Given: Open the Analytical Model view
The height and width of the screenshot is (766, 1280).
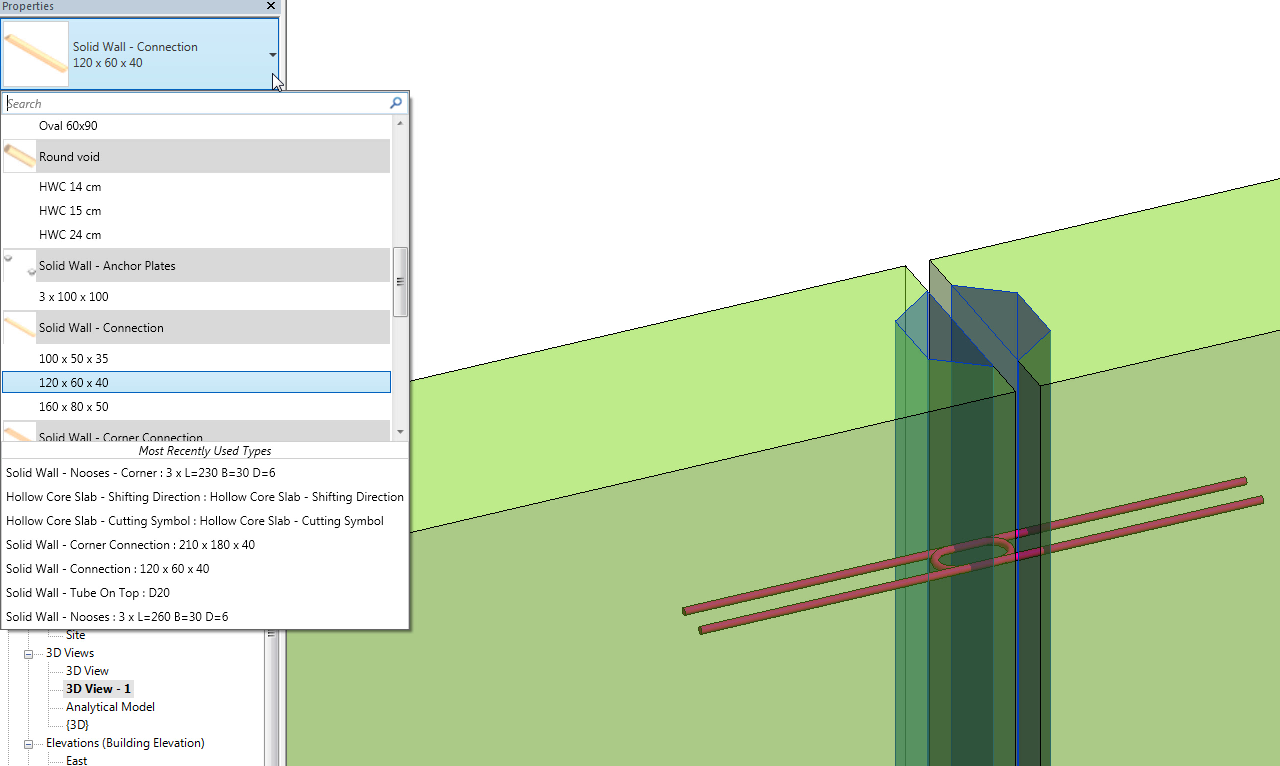Looking at the screenshot, I should 110,707.
